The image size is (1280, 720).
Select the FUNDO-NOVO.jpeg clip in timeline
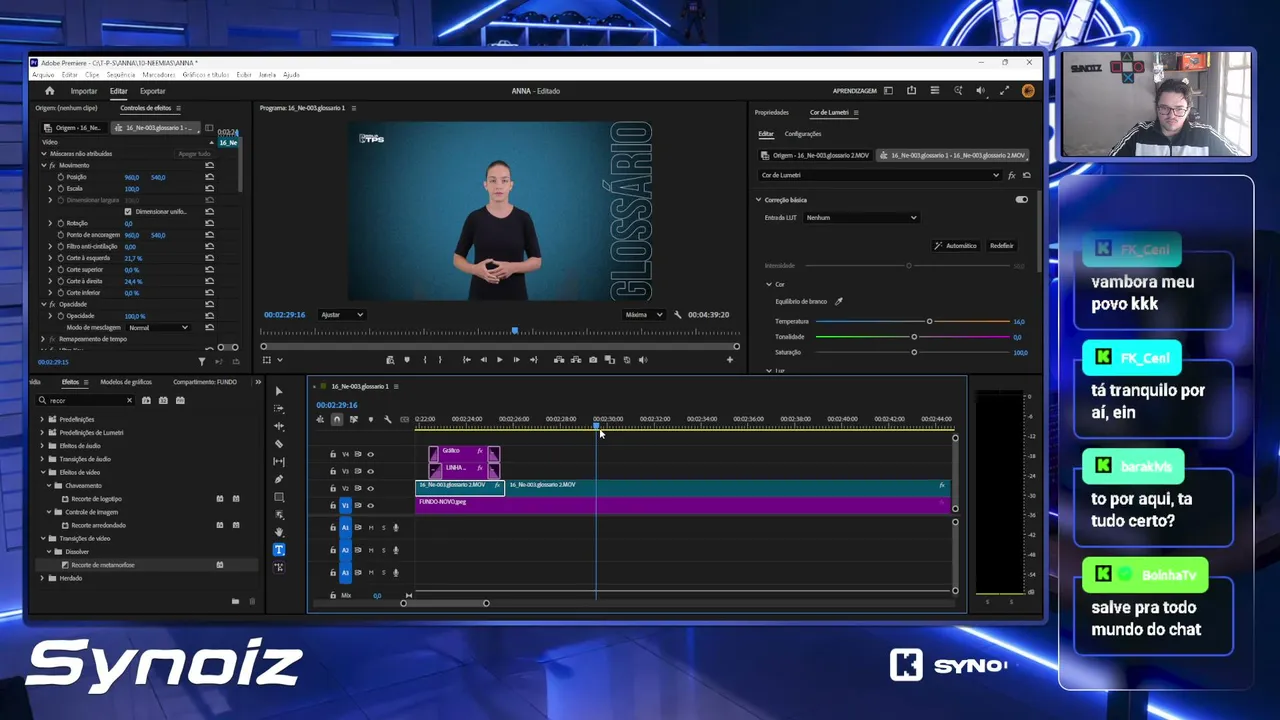coord(682,505)
